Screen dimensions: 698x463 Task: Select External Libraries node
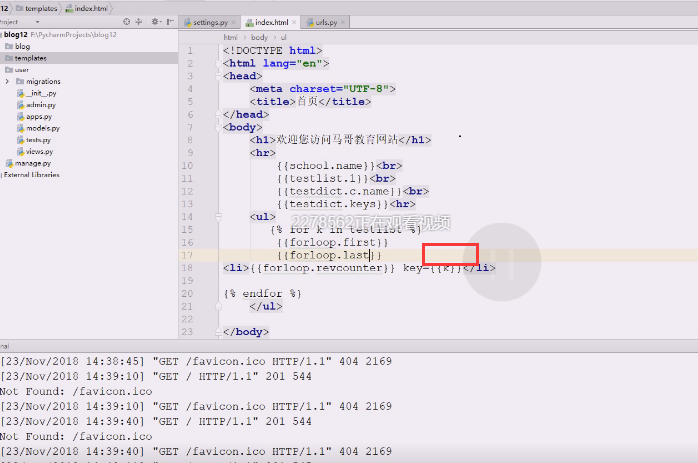[31, 175]
